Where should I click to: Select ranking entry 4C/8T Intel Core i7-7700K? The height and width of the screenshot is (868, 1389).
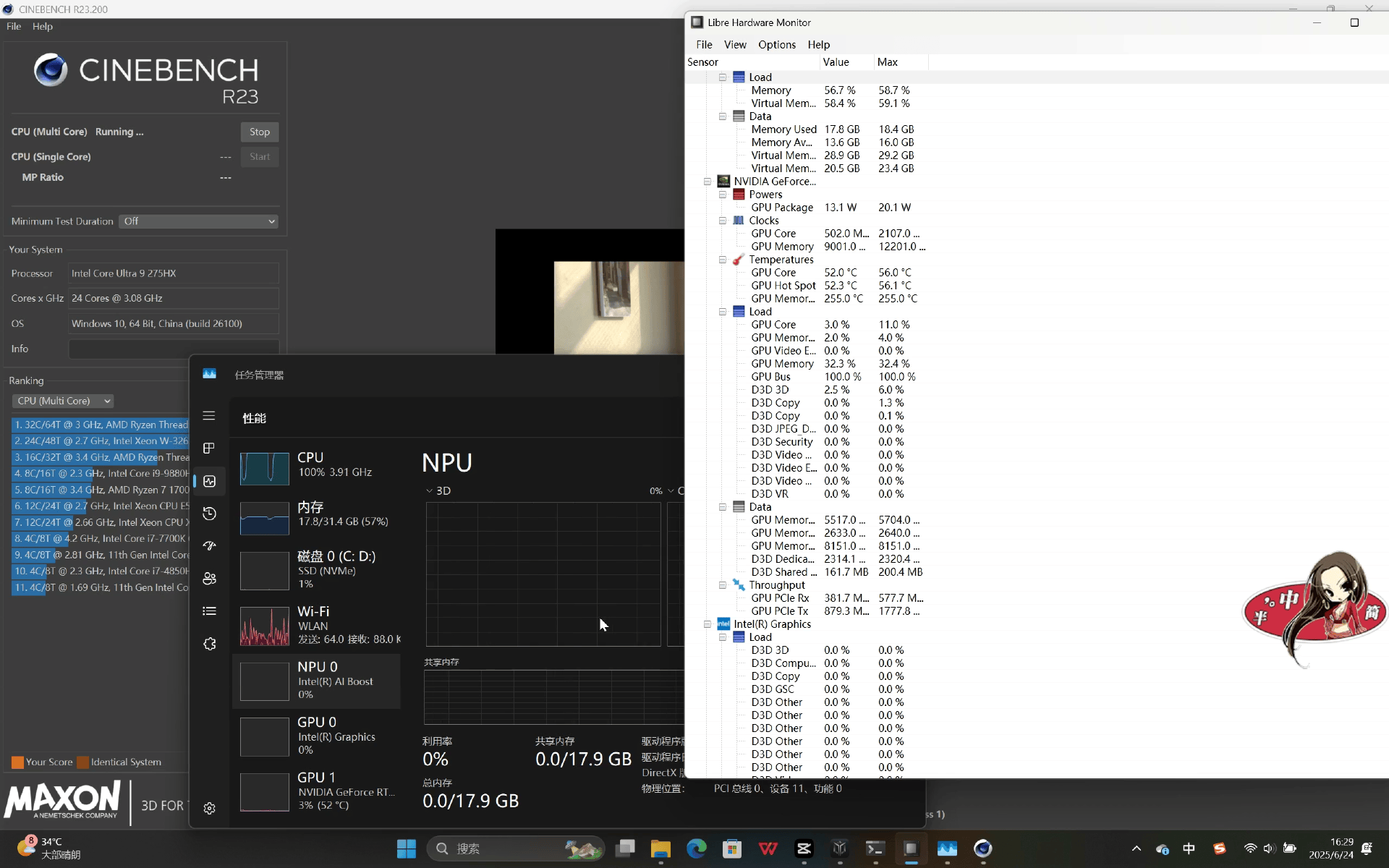101,538
